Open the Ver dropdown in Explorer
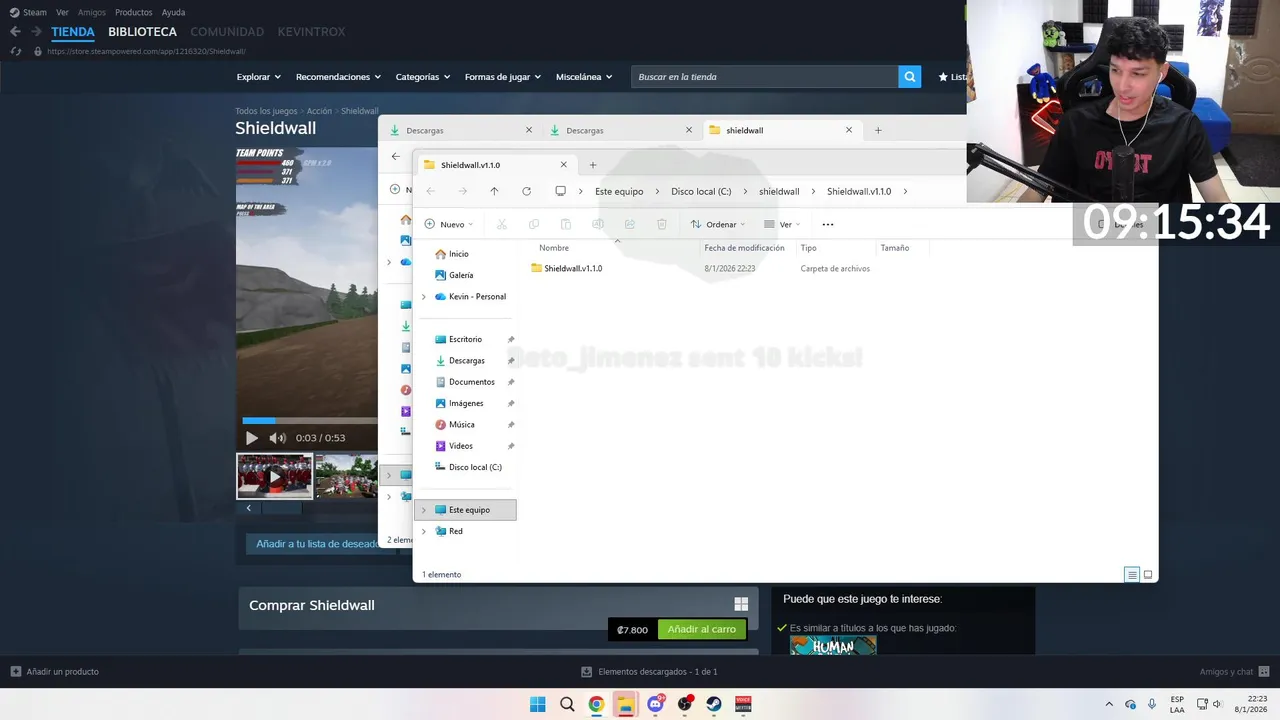Viewport: 1280px width, 720px height. tap(782, 224)
